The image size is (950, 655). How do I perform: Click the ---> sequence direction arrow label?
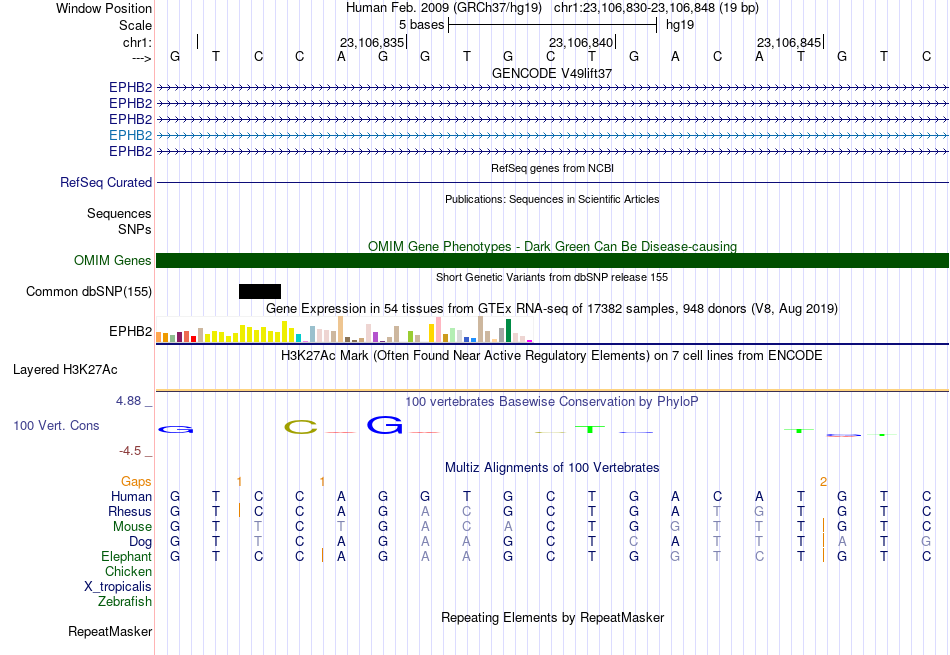pos(142,58)
